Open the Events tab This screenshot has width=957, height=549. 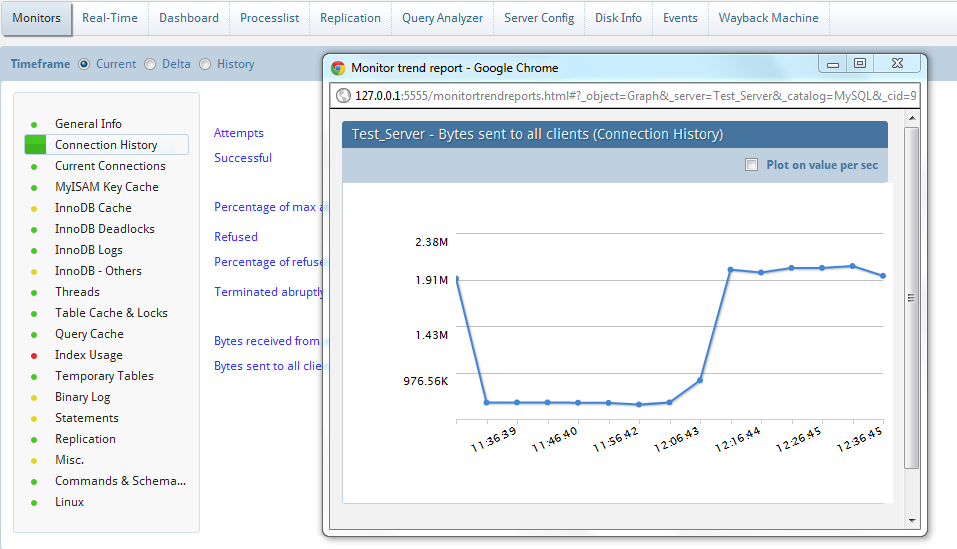pos(680,18)
